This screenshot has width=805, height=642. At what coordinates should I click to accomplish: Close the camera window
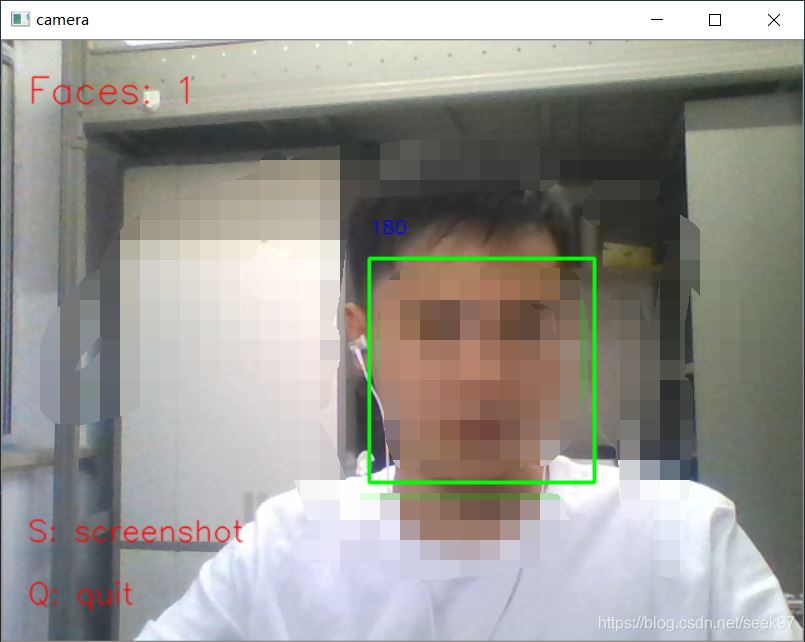(x=774, y=20)
